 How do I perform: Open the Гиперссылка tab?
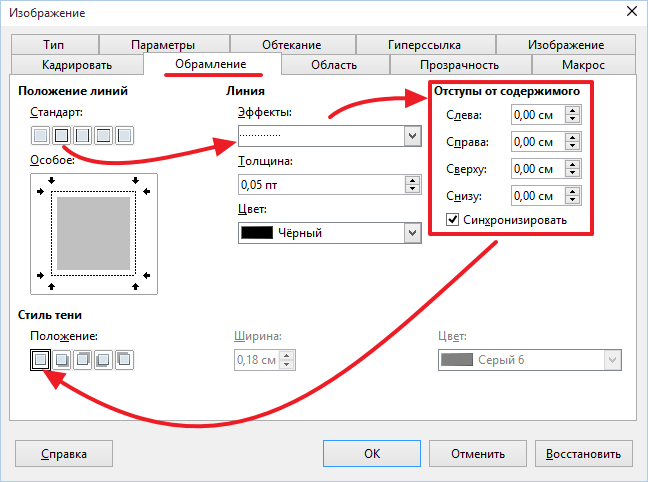425,44
